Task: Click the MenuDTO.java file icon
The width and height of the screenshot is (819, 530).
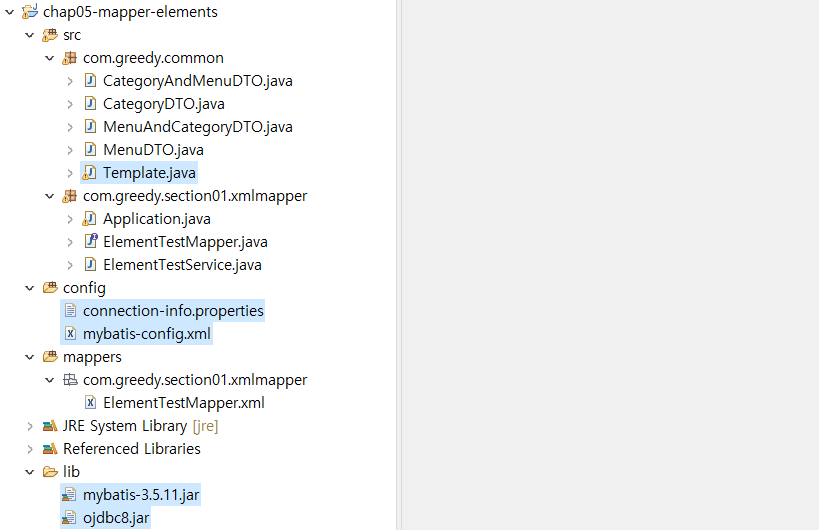Action: point(90,149)
